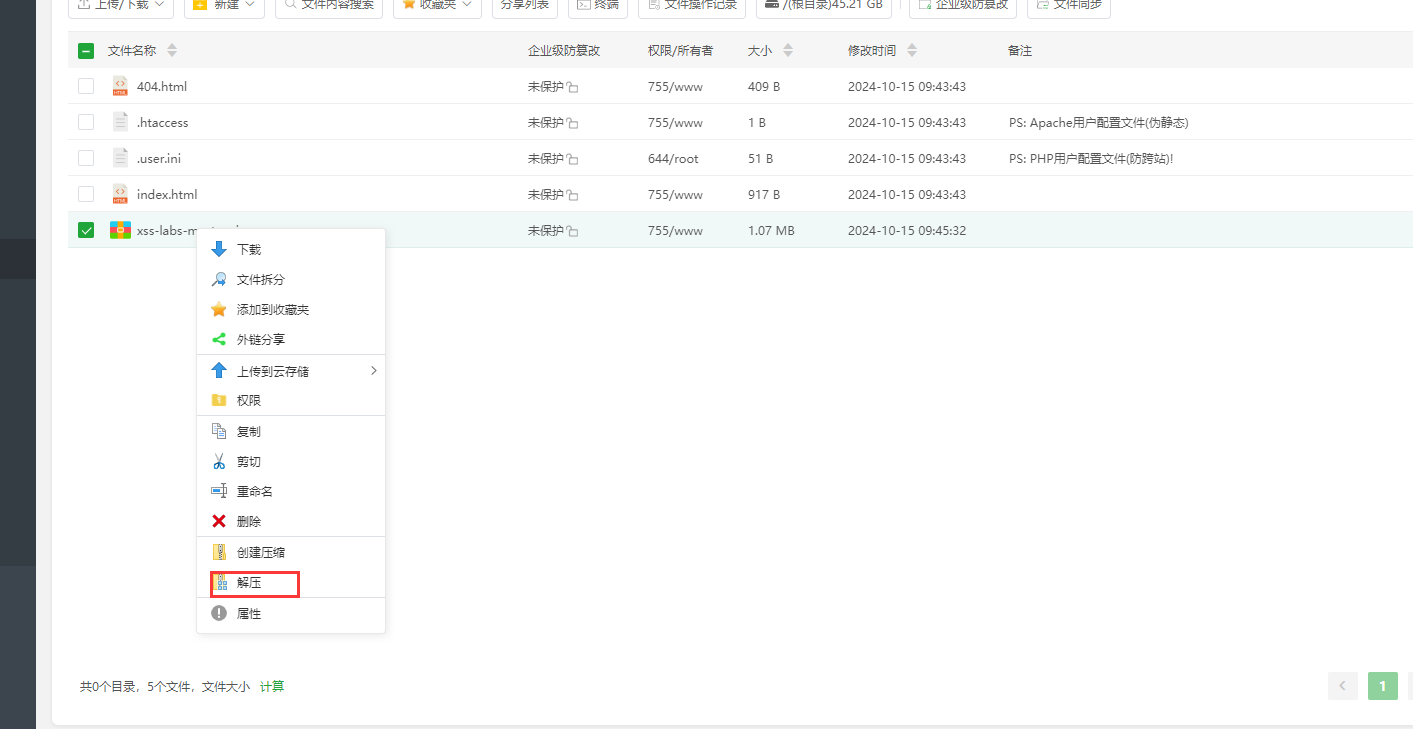The width and height of the screenshot is (1413, 729).
Task: Open the 新建 dropdown in toolbar
Action: (222, 5)
